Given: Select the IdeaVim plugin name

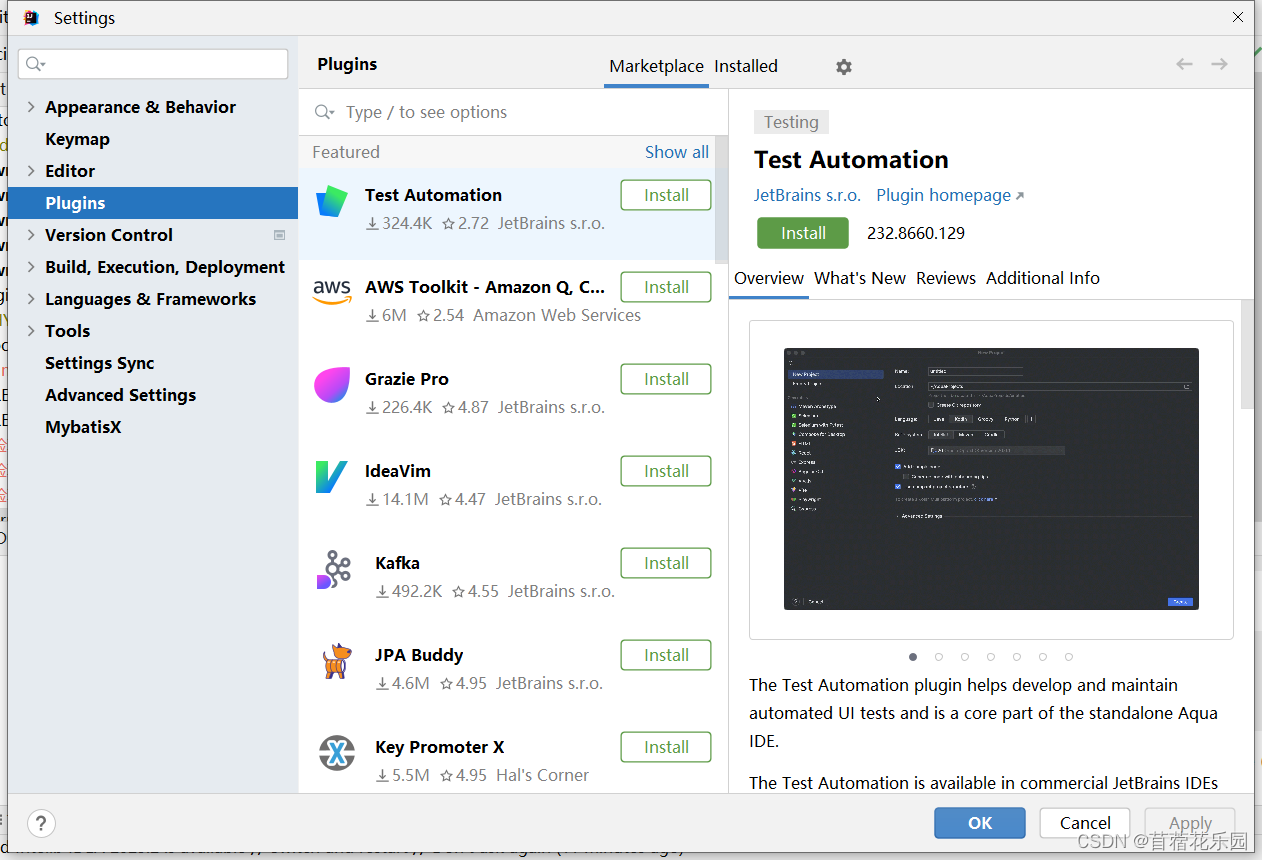Looking at the screenshot, I should pos(398,471).
